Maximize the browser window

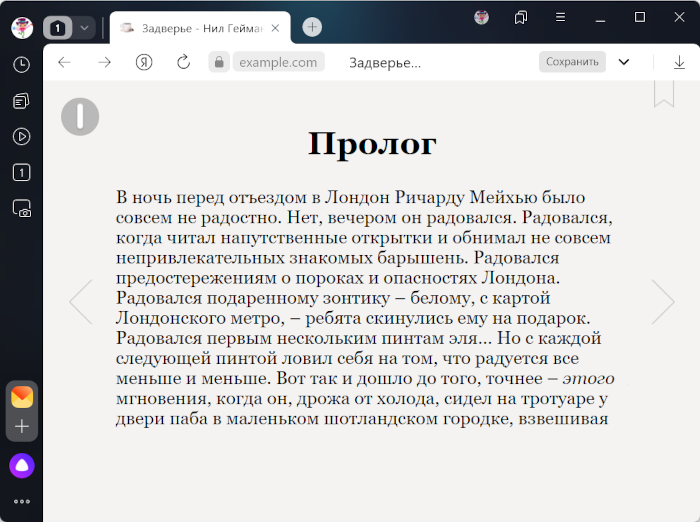tap(640, 17)
